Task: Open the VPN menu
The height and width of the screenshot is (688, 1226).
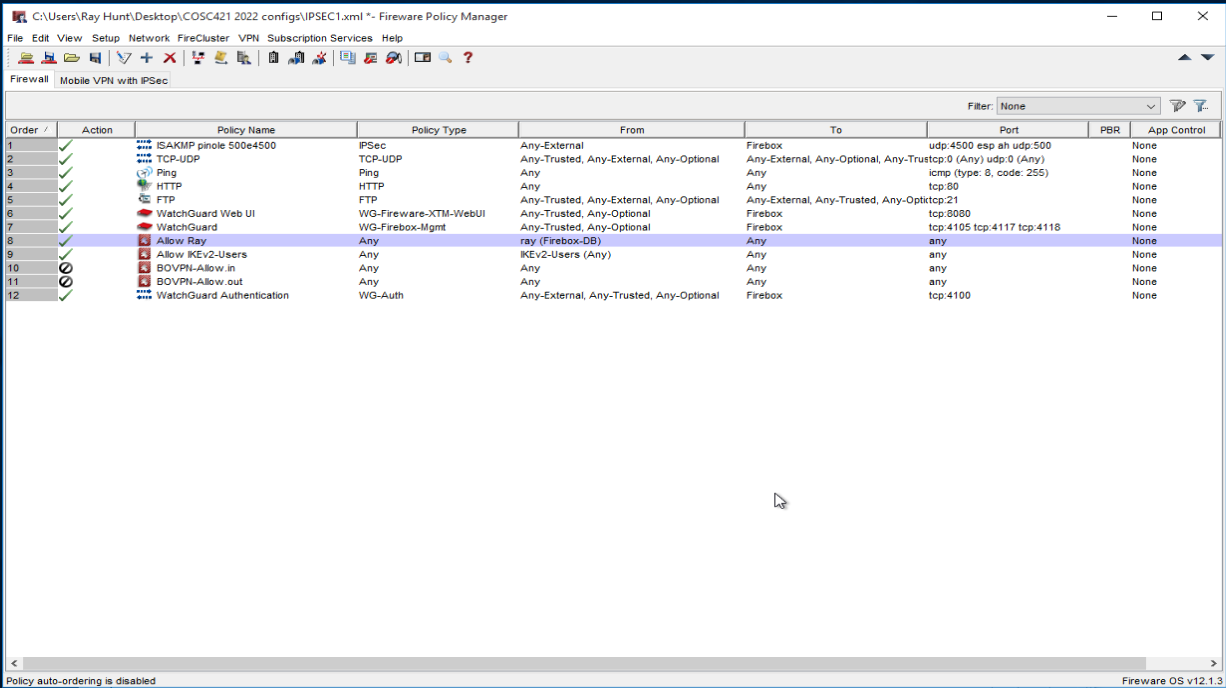Action: (x=248, y=38)
